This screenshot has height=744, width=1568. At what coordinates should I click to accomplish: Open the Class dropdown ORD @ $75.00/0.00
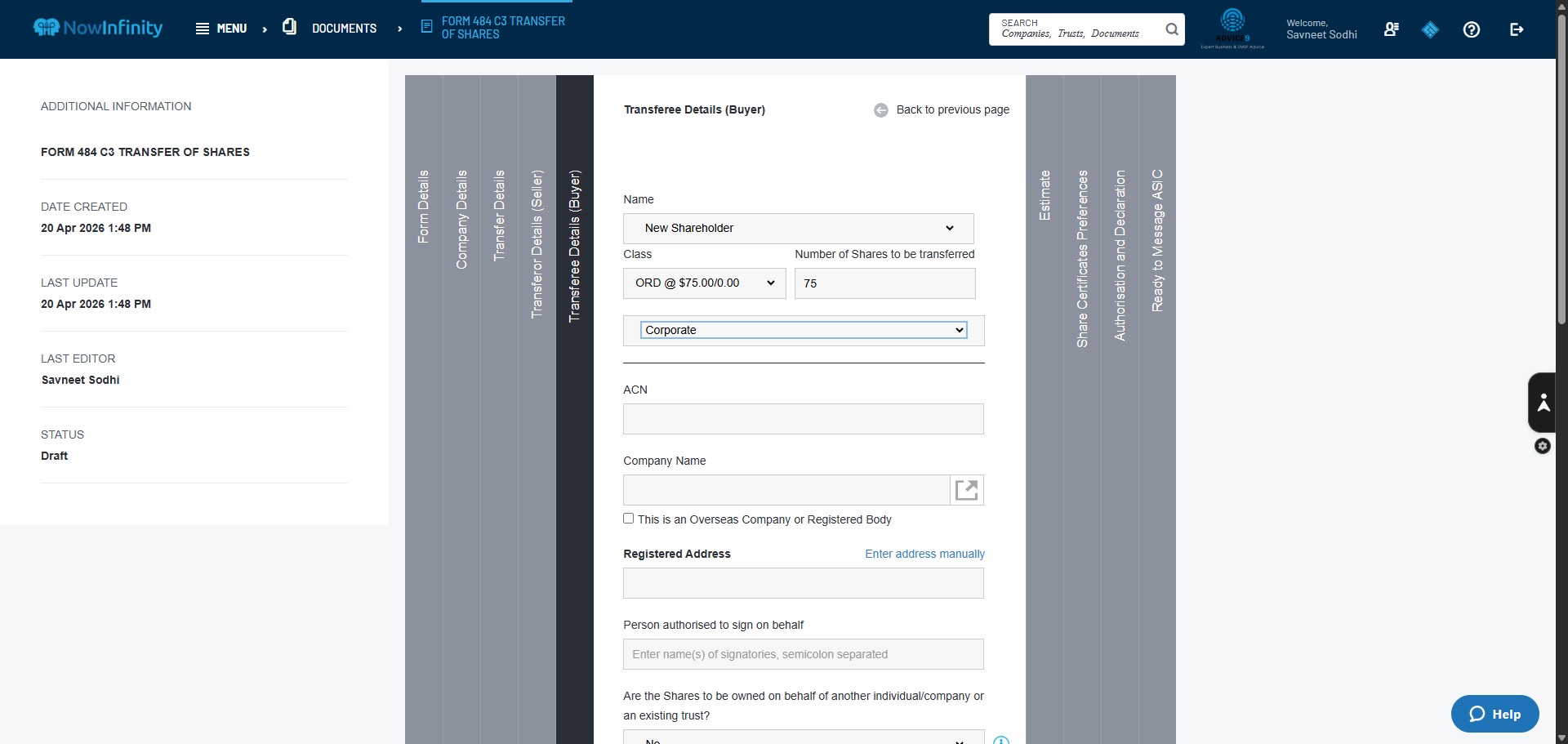coord(704,283)
